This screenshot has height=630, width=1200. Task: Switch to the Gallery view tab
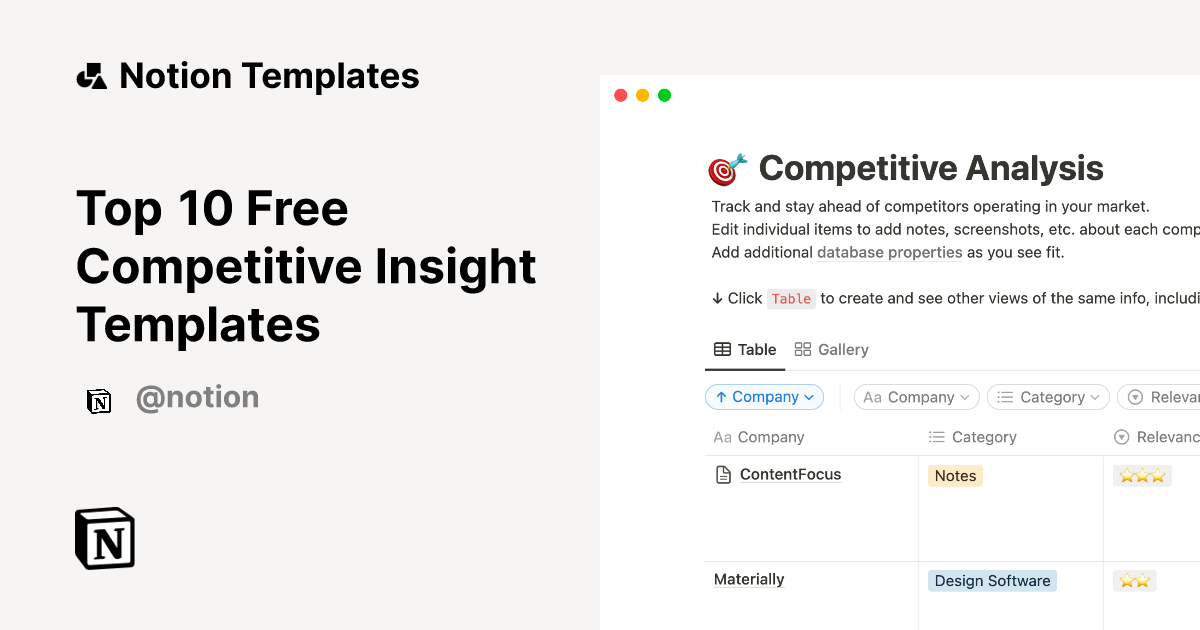coord(832,349)
